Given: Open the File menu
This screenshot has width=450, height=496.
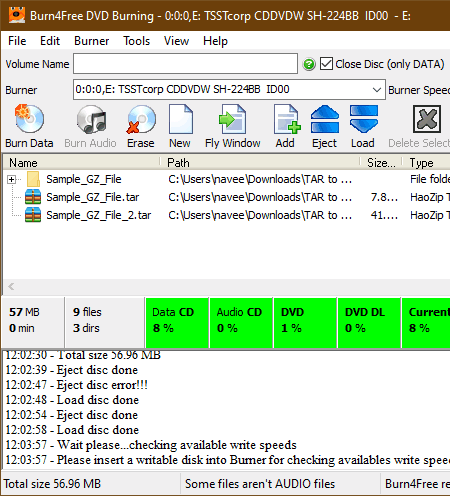Looking at the screenshot, I should (x=17, y=41).
